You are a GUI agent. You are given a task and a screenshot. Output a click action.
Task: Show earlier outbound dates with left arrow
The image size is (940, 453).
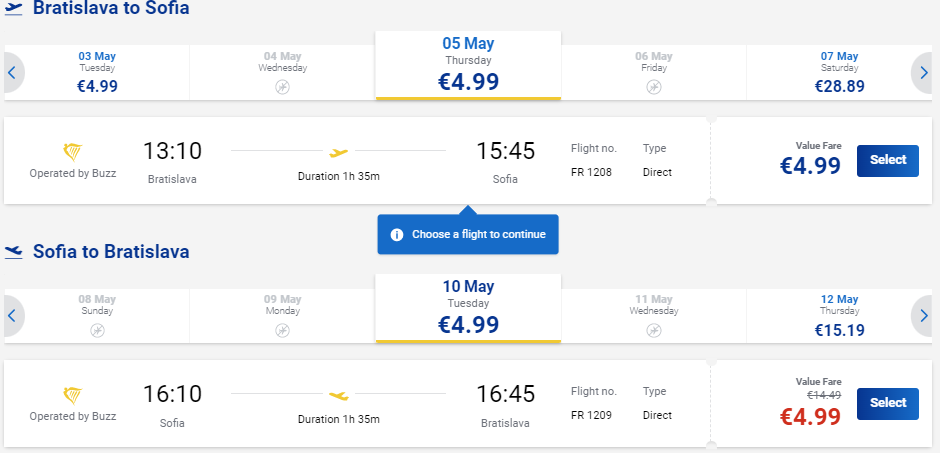pyautogui.click(x=12, y=73)
